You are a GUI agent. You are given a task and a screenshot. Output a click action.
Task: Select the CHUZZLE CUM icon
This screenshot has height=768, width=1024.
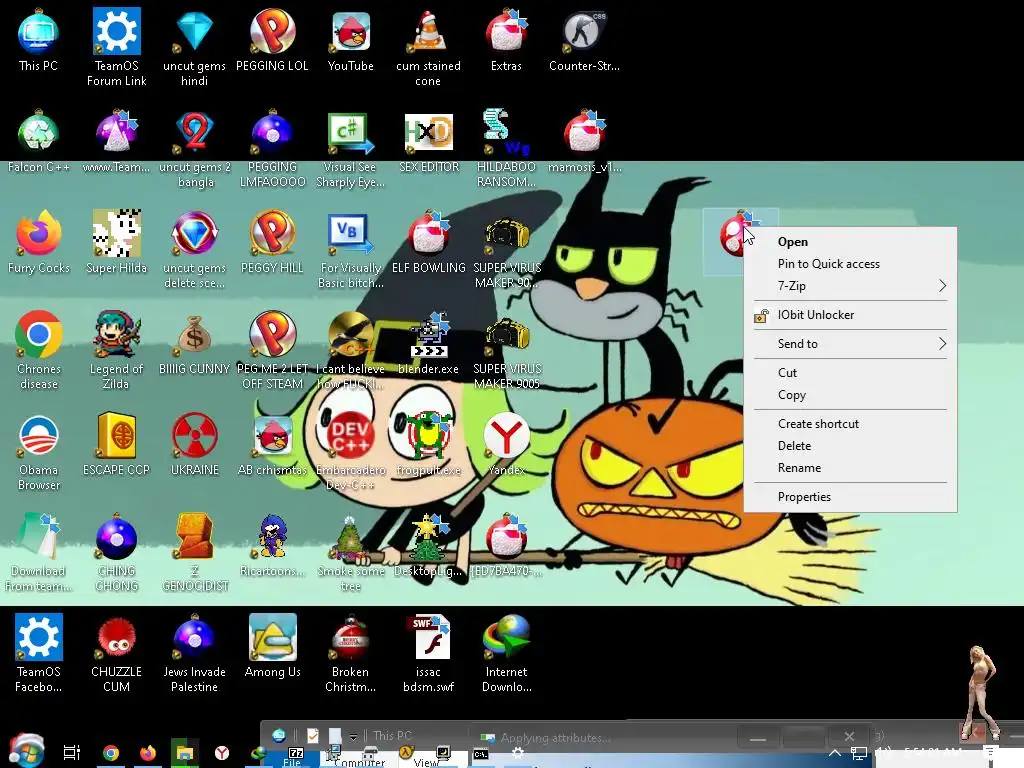tap(116, 653)
